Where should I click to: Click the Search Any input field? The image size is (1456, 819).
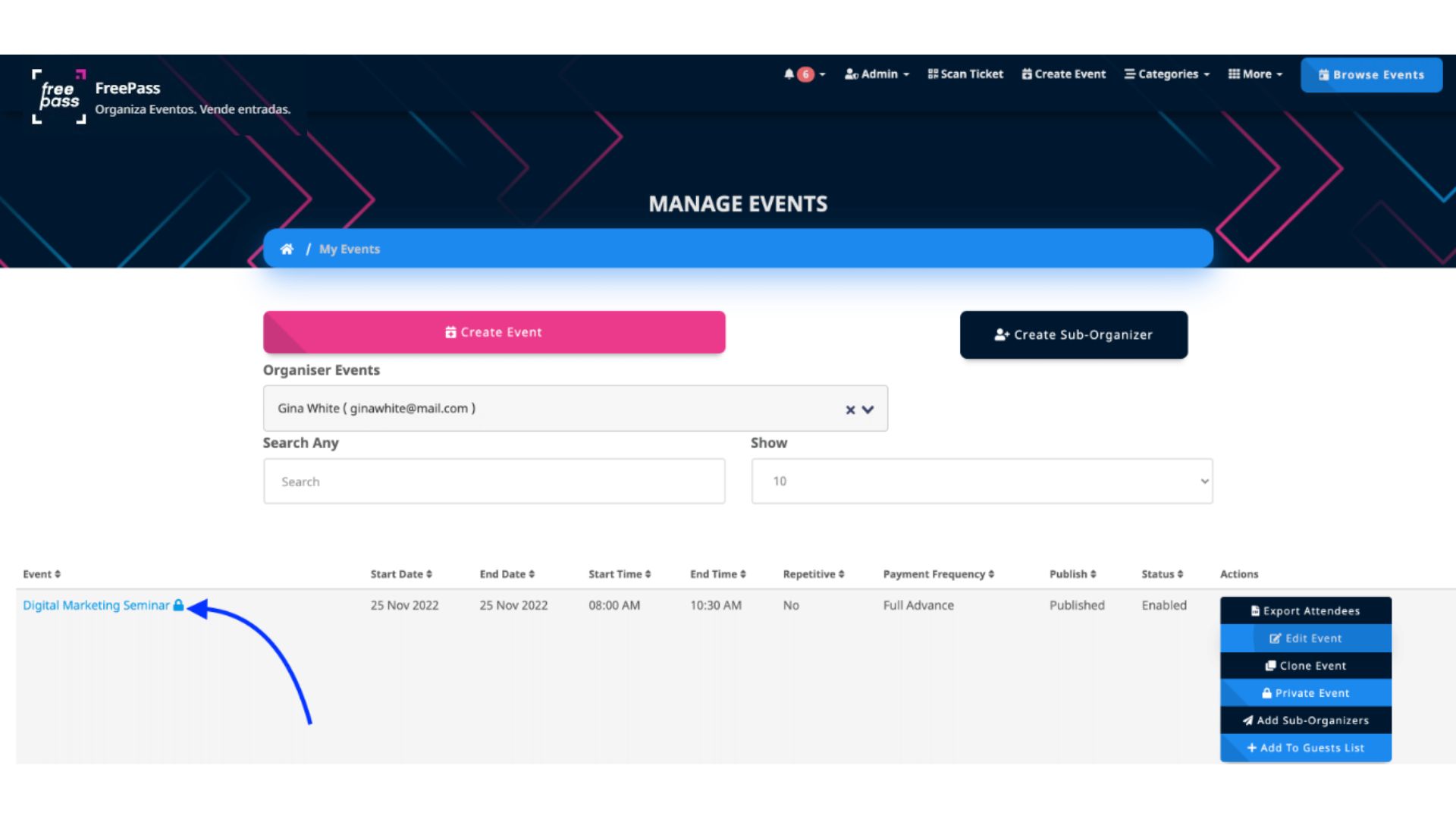[x=494, y=481]
